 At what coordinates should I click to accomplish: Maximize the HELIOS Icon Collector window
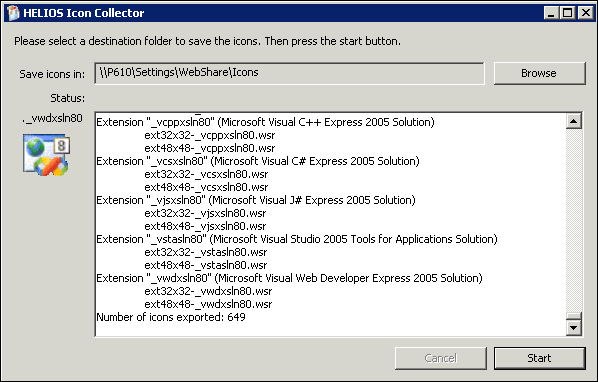pyautogui.click(x=567, y=13)
